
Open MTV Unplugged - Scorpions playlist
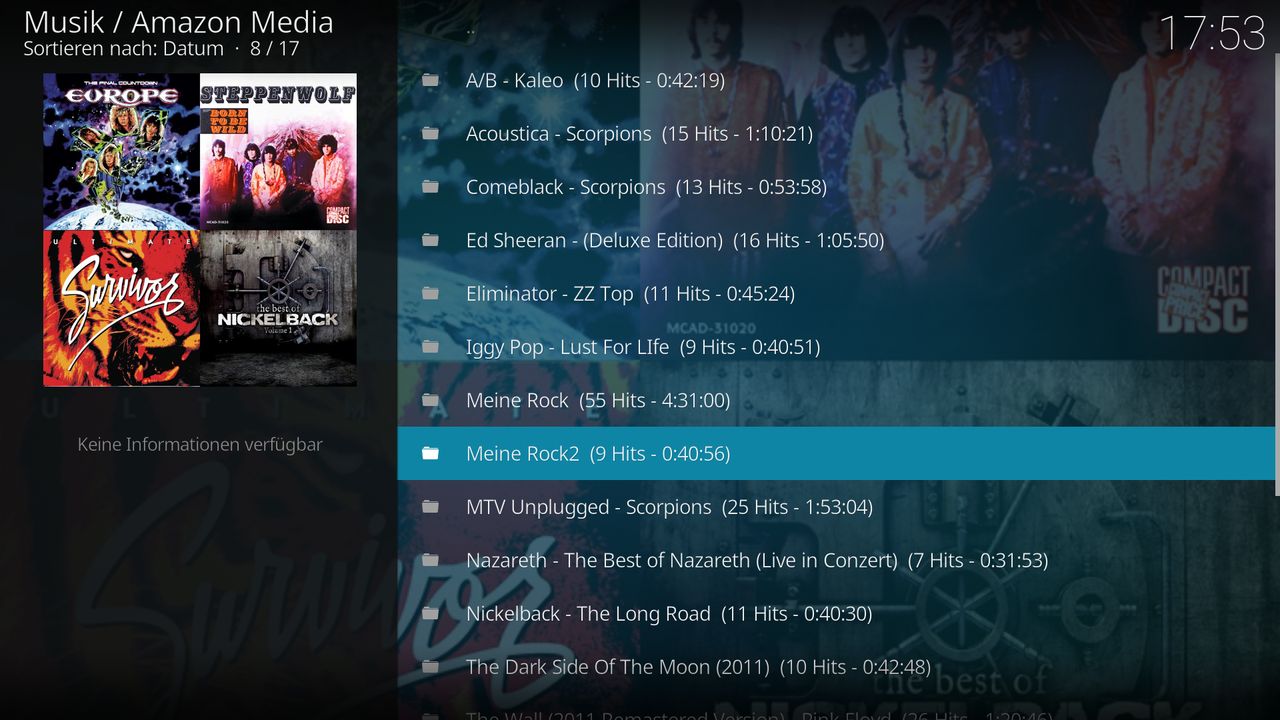836,507
